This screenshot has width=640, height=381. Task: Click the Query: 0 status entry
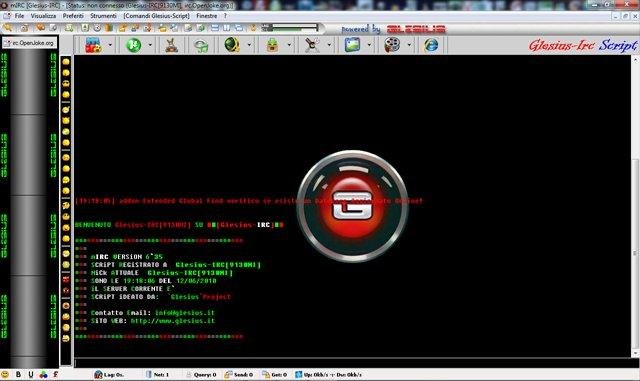(x=200, y=374)
